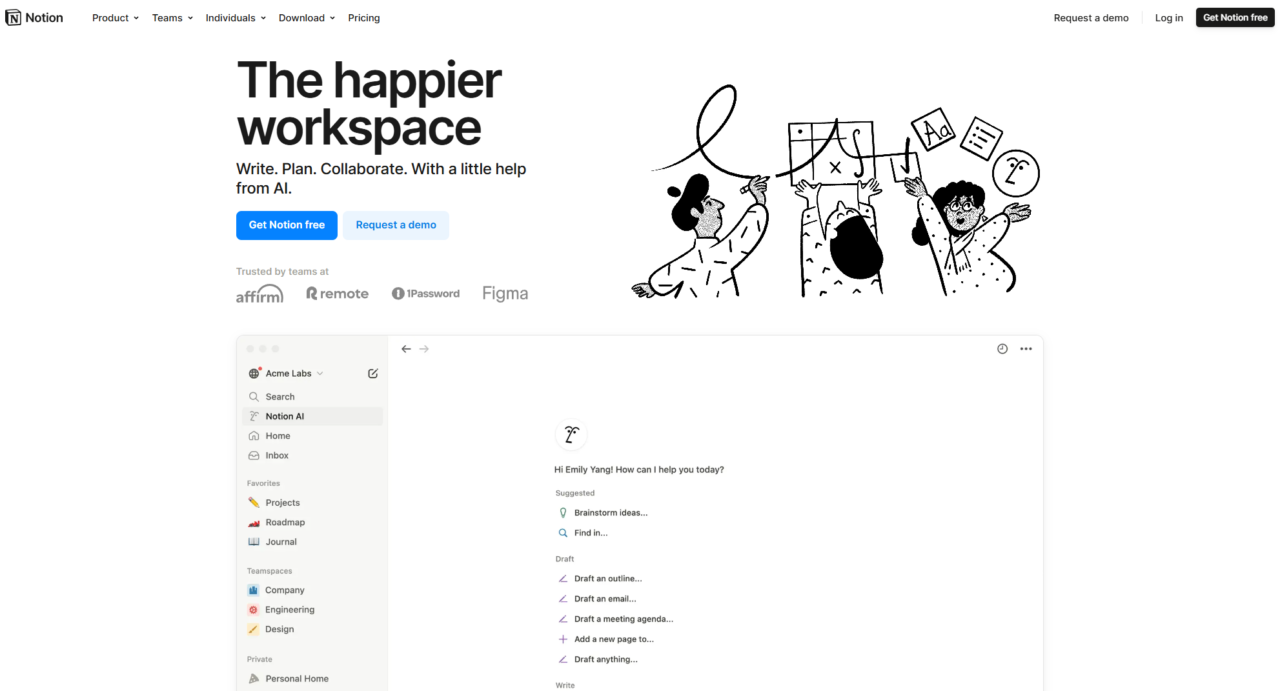Open Search in the sidebar

pos(313,397)
